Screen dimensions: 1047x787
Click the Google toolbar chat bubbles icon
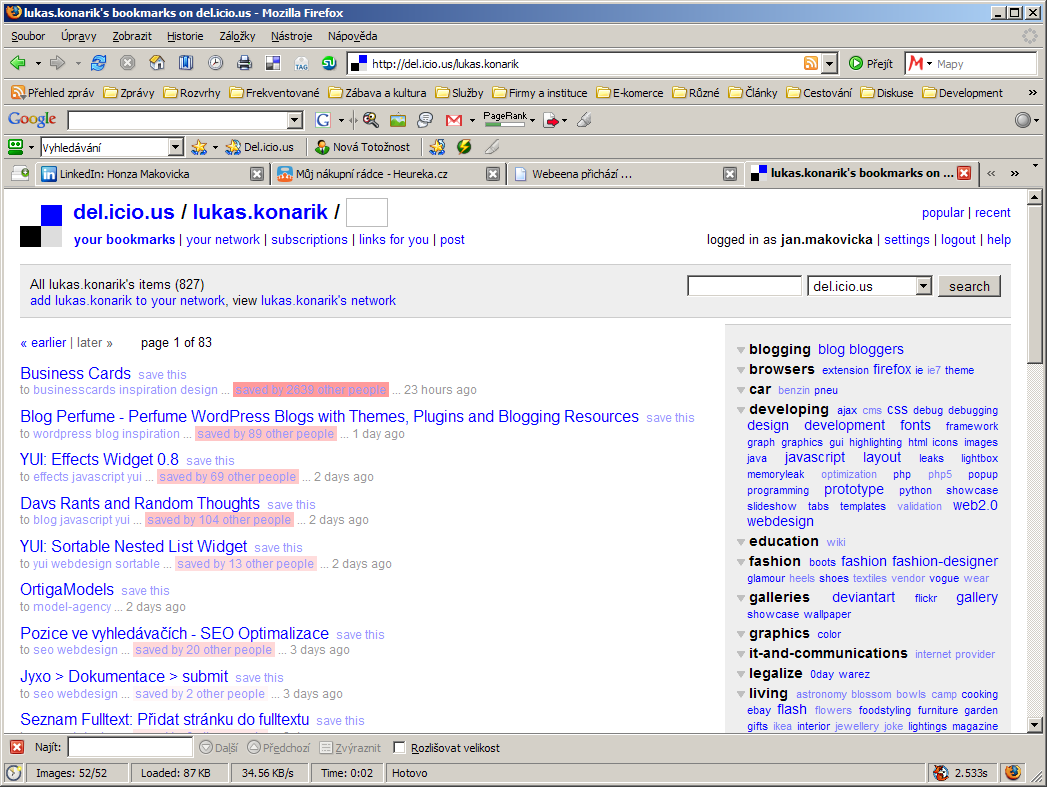pos(425,120)
